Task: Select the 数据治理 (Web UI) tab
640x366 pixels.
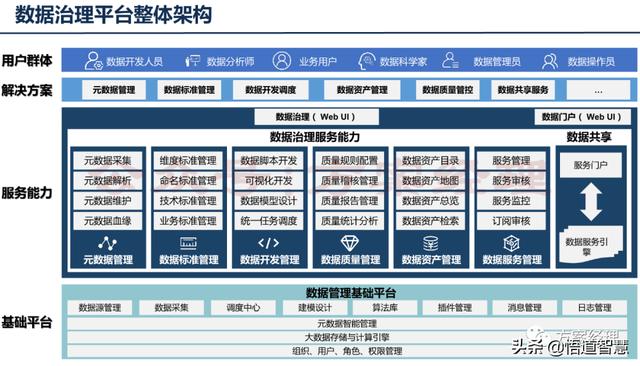Action: coord(316,117)
